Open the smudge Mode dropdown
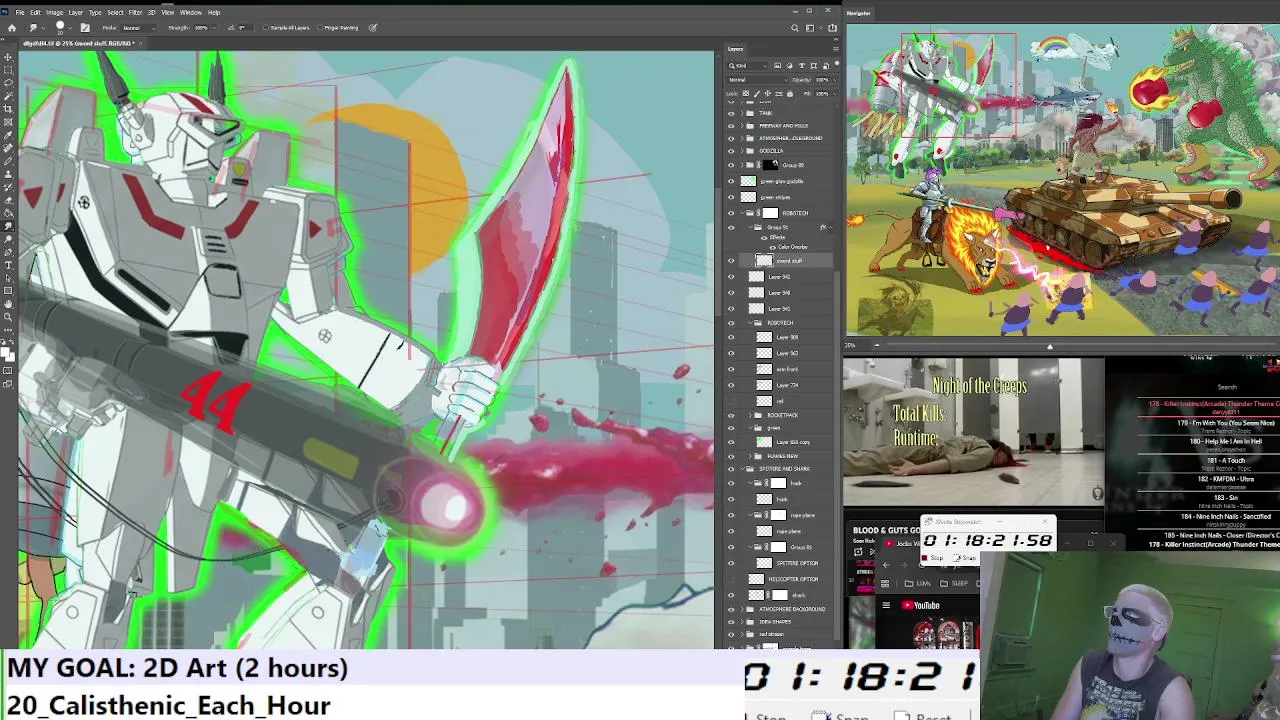The image size is (1280, 720). tap(140, 28)
